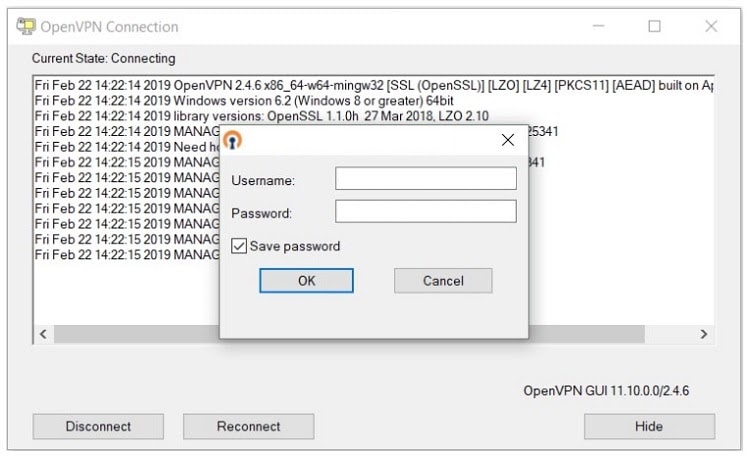The height and width of the screenshot is (457, 750).
Task: Close the OpenVPN Connection window
Action: 711,26
